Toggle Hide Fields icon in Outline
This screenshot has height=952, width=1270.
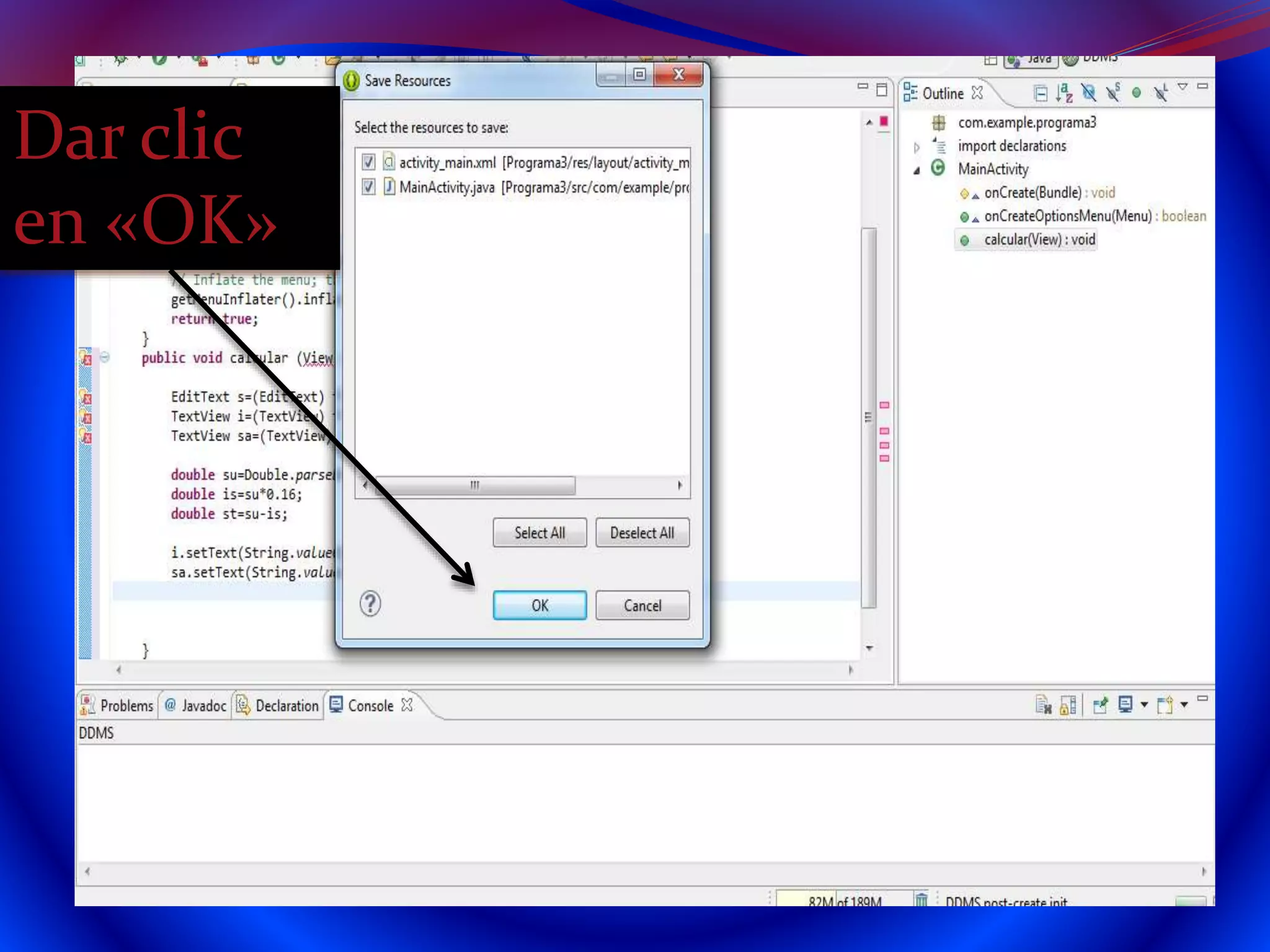[x=1088, y=93]
